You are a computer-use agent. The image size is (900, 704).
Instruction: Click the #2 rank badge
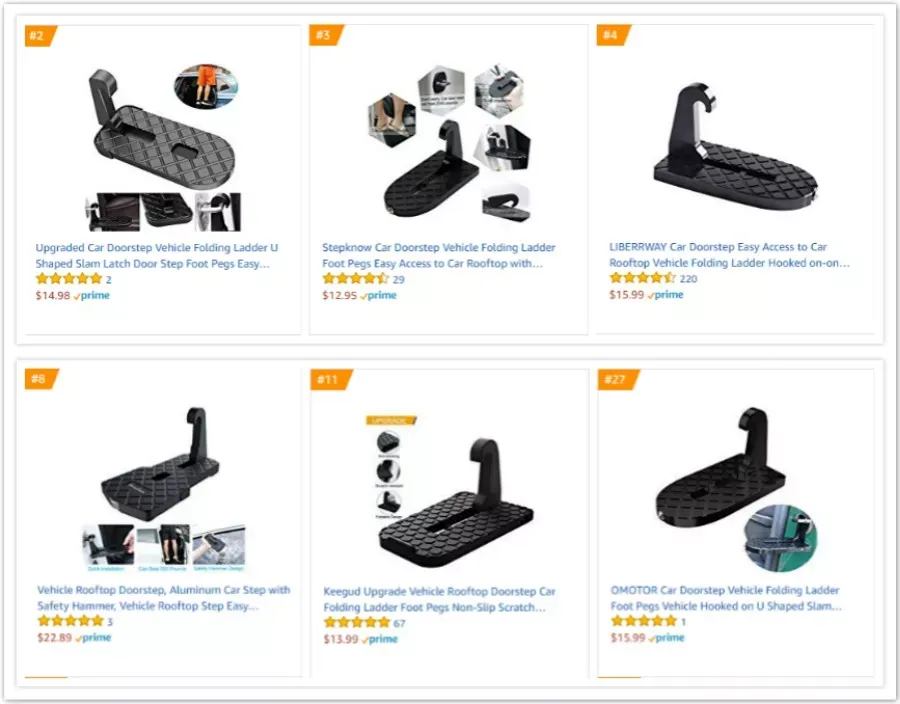click(40, 36)
